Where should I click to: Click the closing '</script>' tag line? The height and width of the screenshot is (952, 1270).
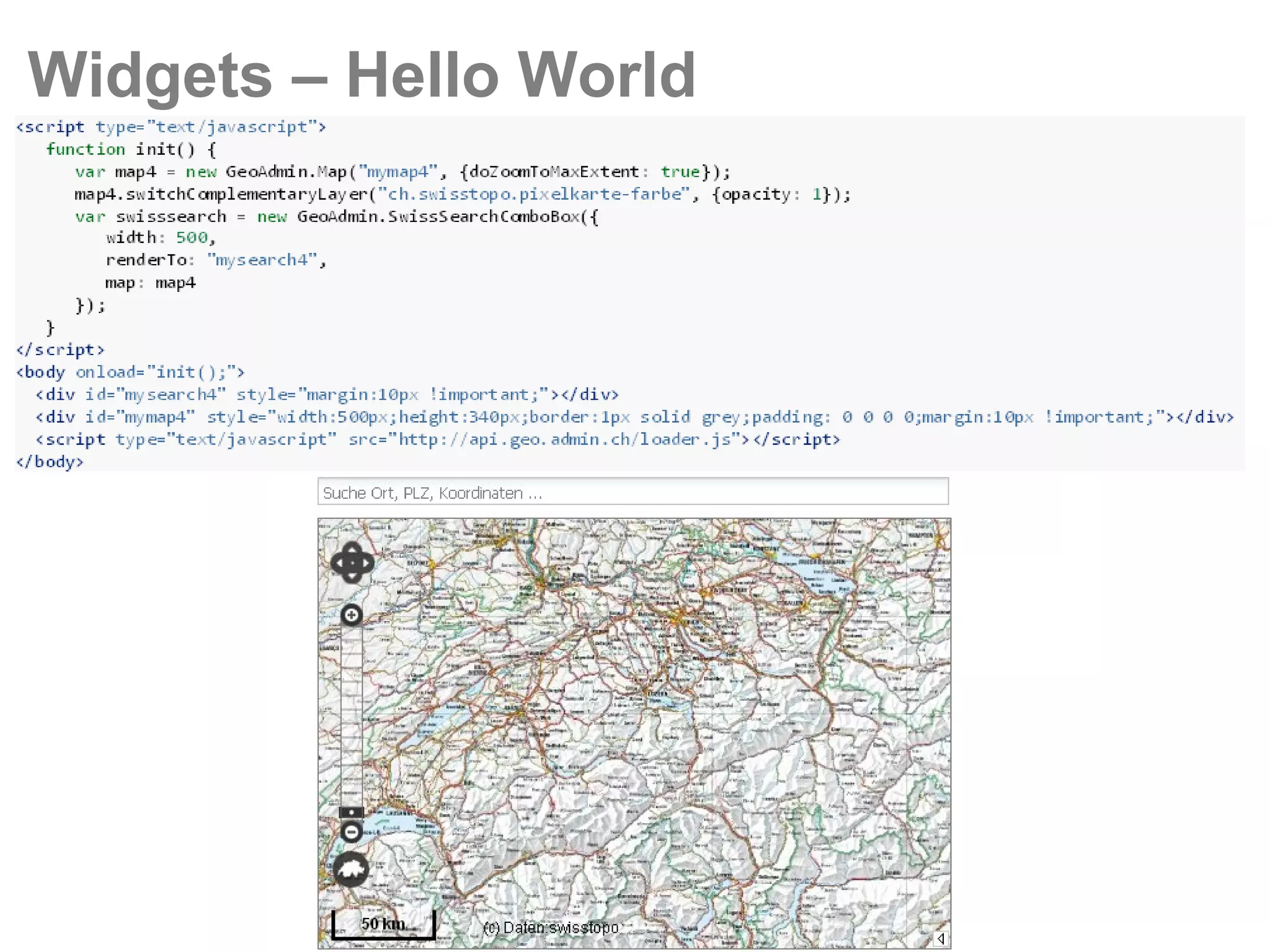click(60, 350)
